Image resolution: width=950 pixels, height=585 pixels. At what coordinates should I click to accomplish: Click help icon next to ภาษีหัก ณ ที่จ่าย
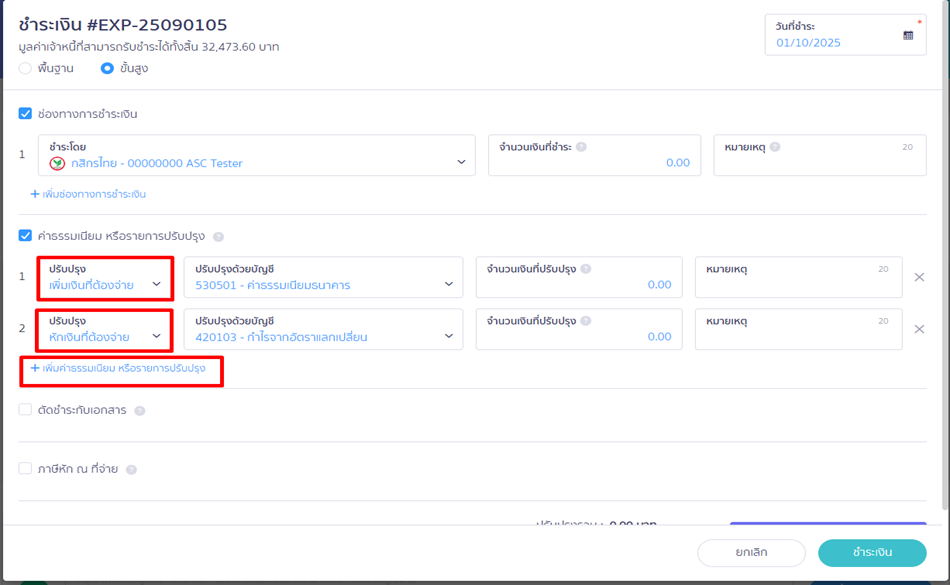[131, 469]
